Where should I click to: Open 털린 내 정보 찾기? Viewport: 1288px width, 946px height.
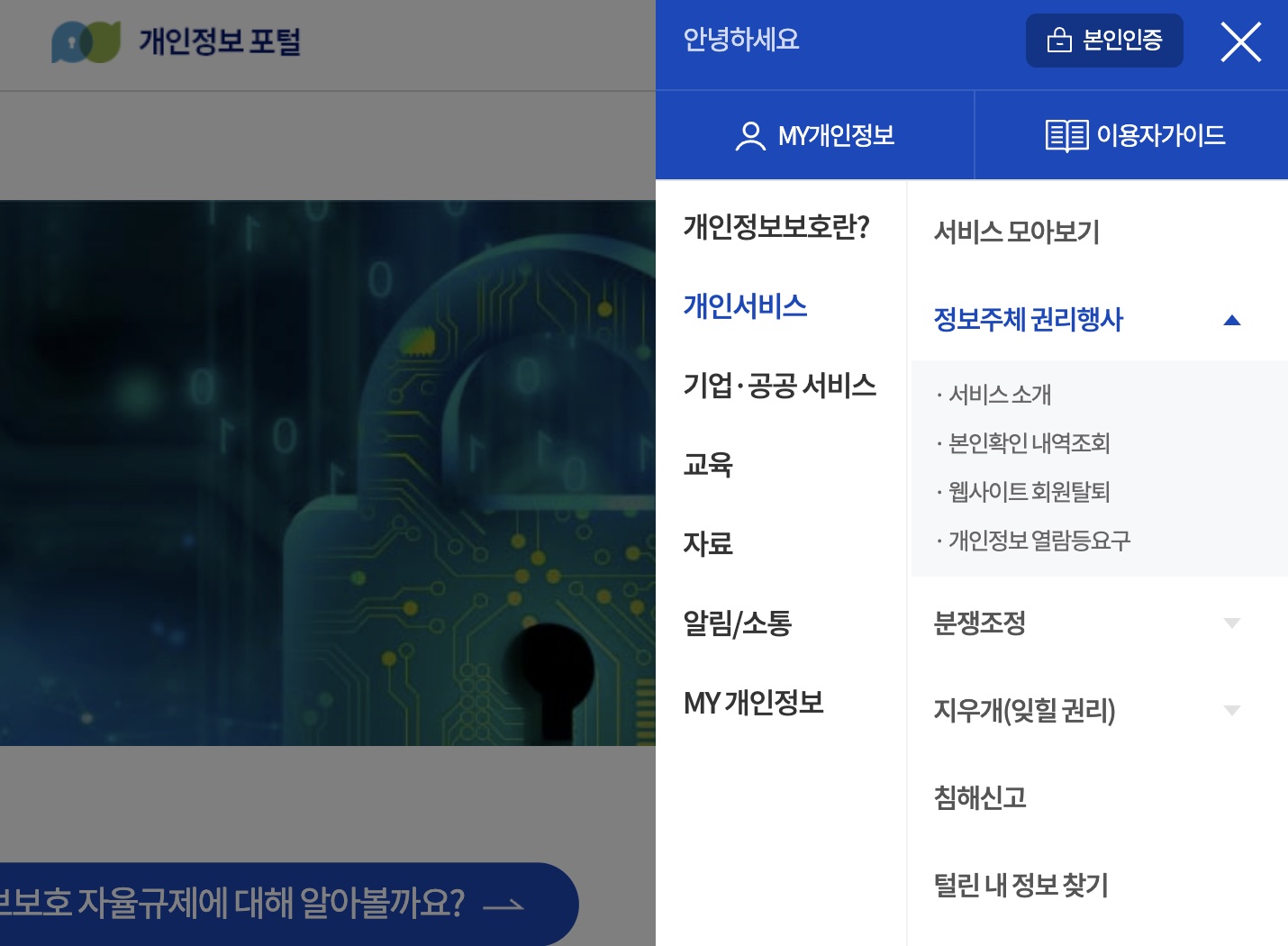click(x=1020, y=885)
